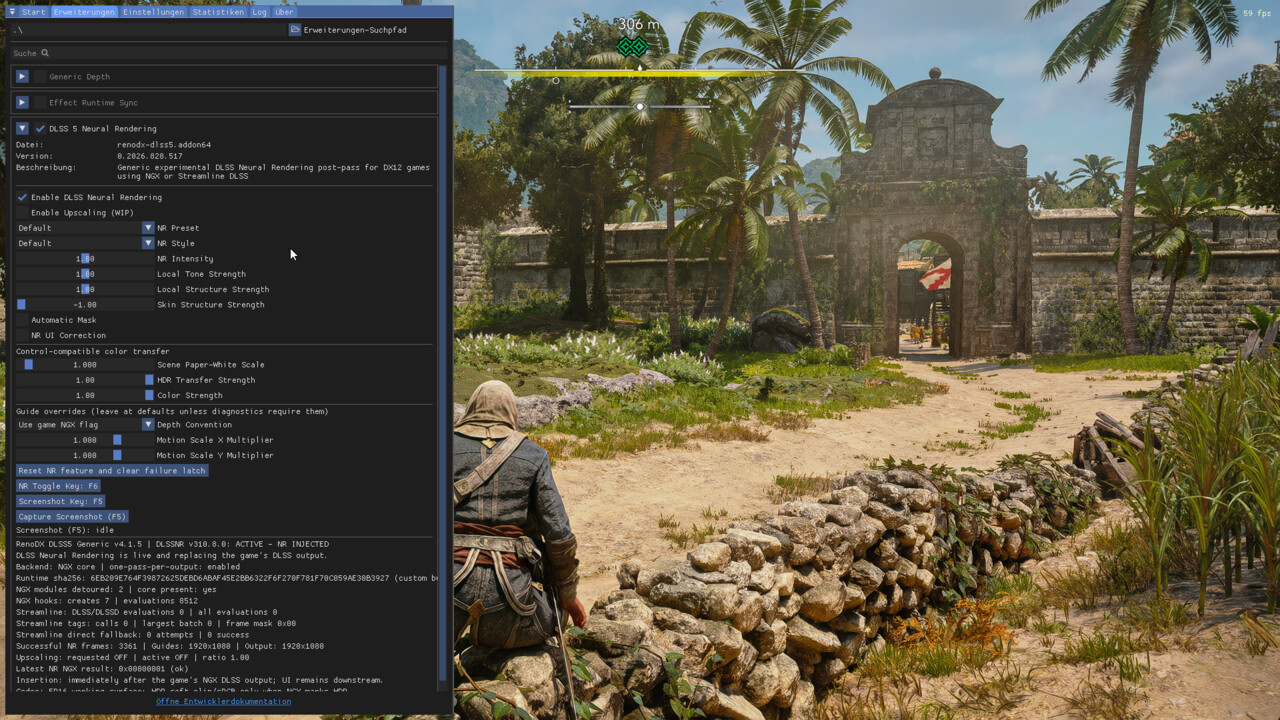This screenshot has height=720, width=1280.
Task: Collapse the DLSS 5 Neural Rendering section
Action: pyautogui.click(x=22, y=128)
